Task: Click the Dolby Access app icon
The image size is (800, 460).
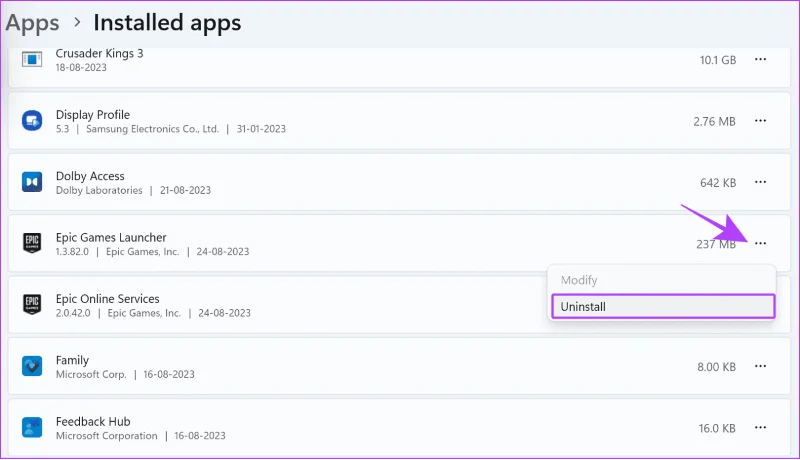Action: (32, 182)
